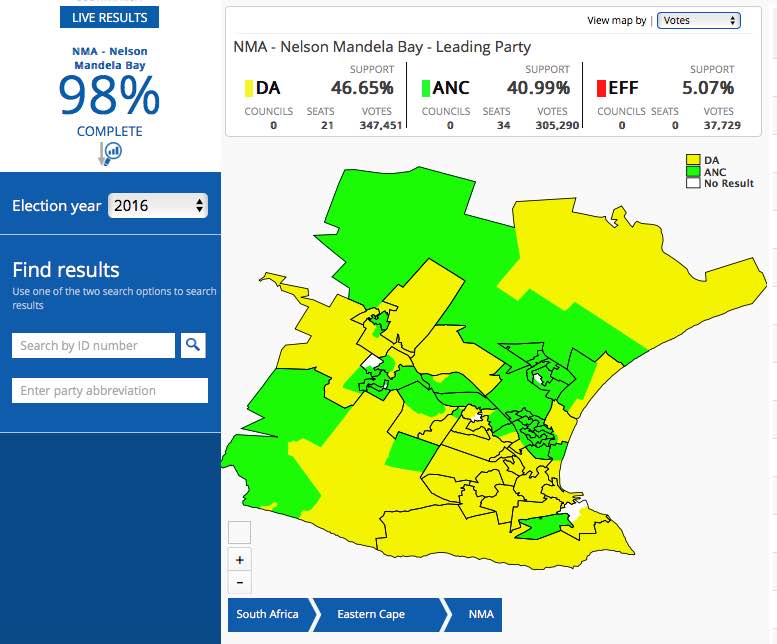Click ANC seats value 34
The width and height of the screenshot is (777, 644).
[x=503, y=125]
